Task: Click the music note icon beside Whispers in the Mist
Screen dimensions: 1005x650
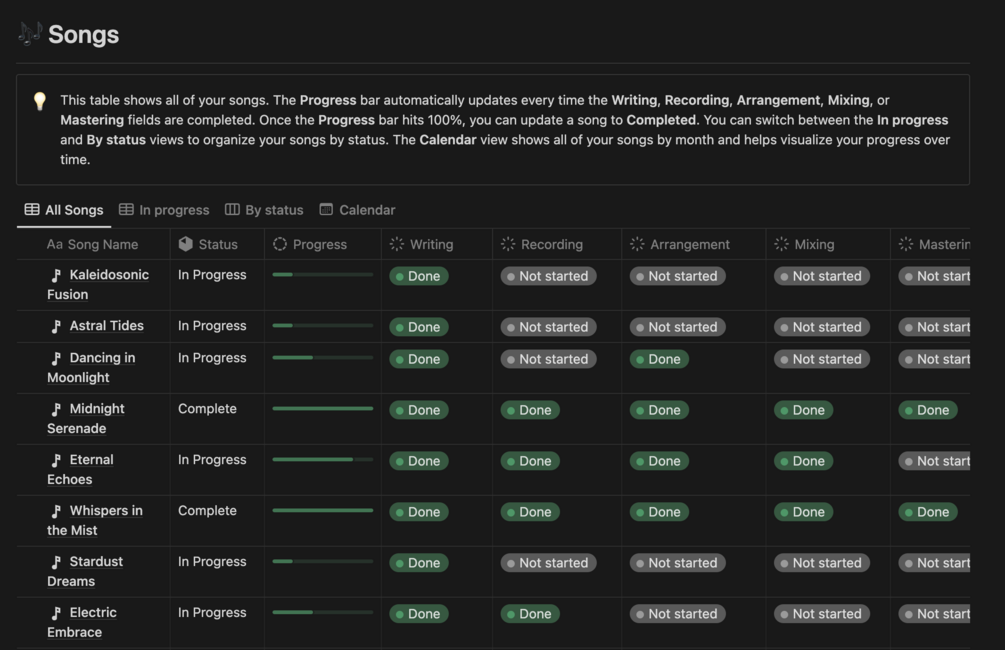Action: pyautogui.click(x=56, y=511)
